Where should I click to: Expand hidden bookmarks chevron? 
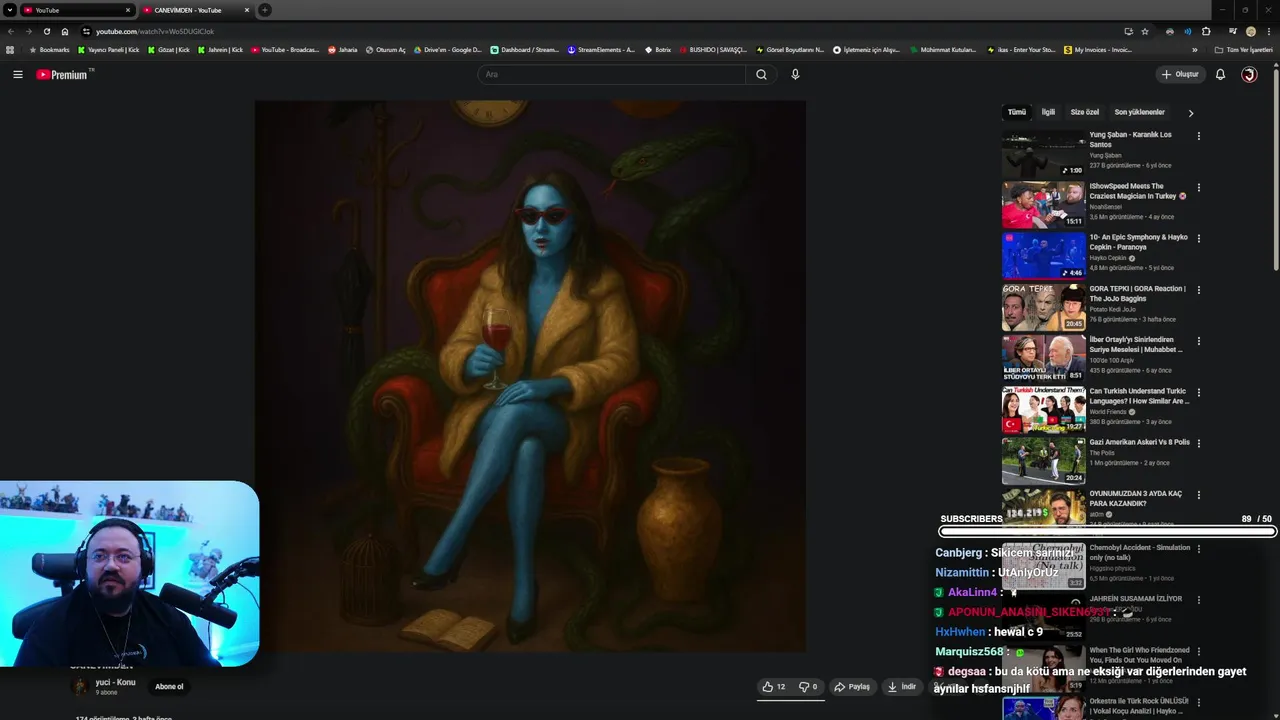pos(1194,50)
